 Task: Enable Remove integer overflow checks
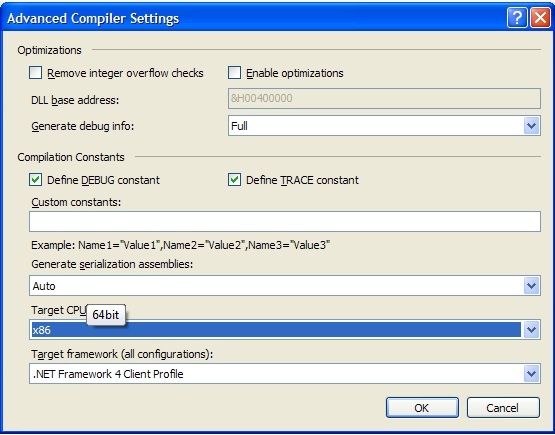click(x=35, y=73)
